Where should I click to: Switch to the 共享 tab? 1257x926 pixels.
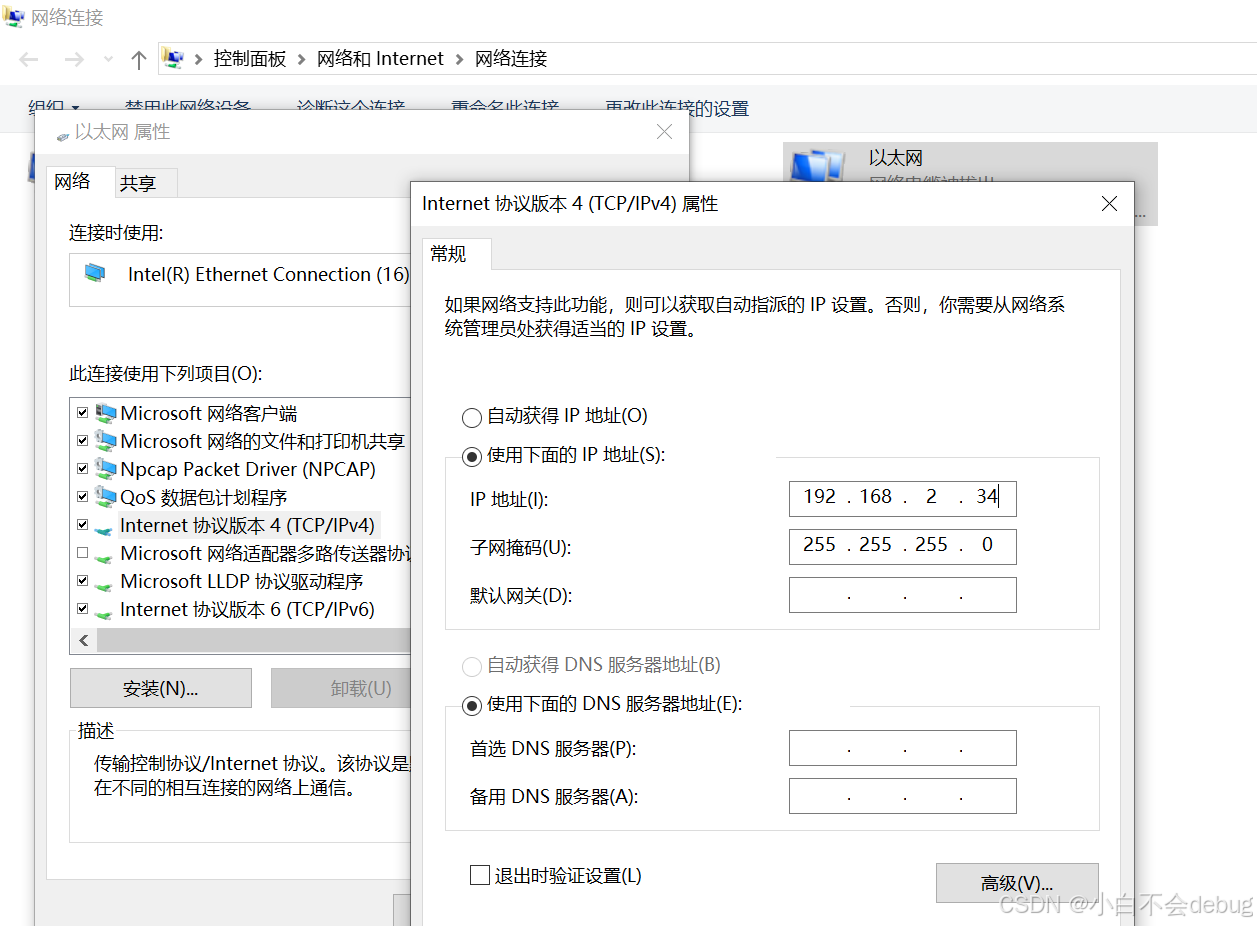138,183
